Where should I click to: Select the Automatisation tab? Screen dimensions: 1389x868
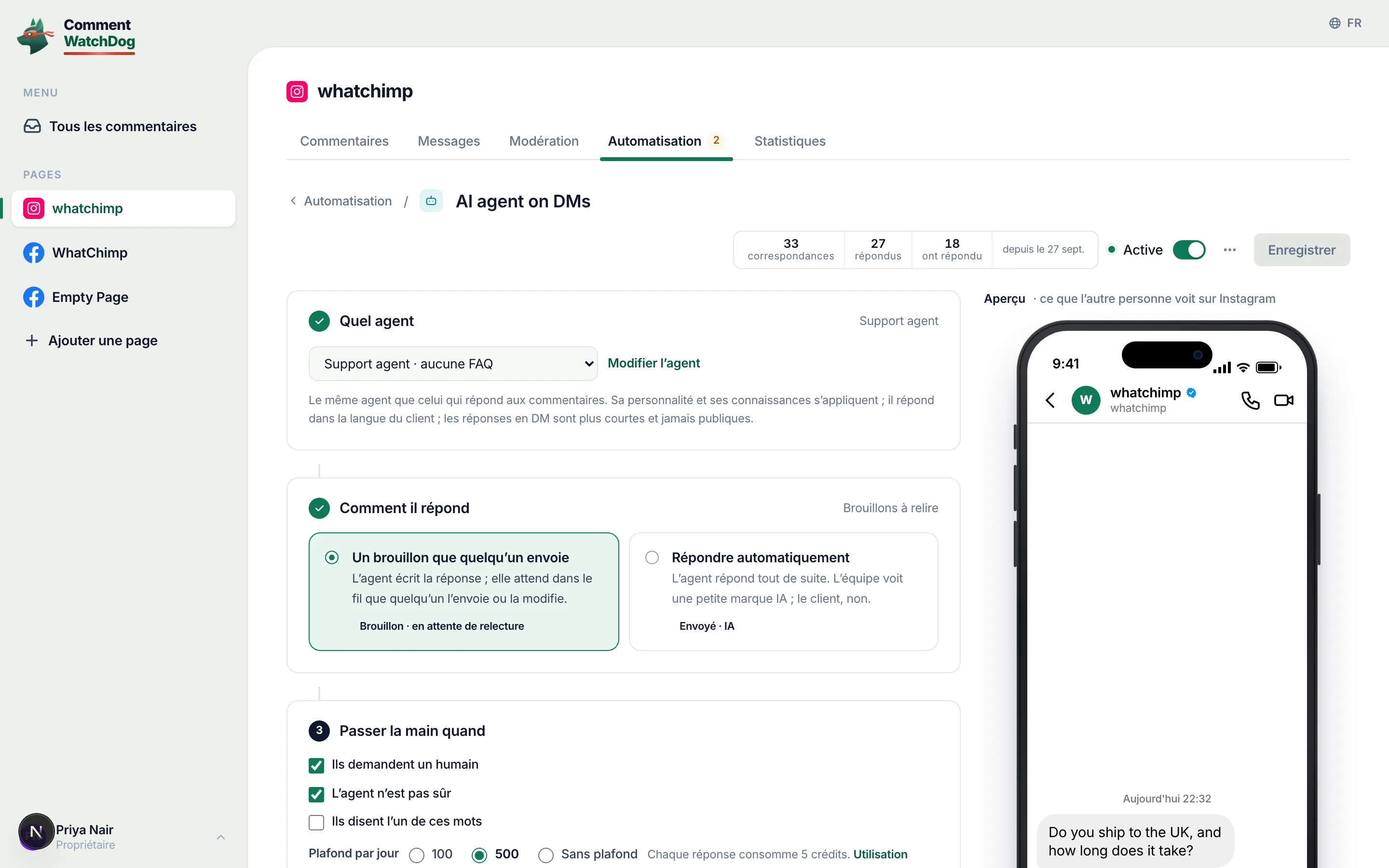point(666,141)
